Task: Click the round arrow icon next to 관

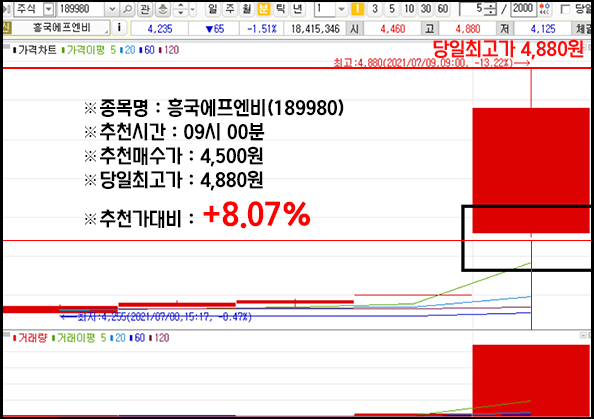Action: 163,8
